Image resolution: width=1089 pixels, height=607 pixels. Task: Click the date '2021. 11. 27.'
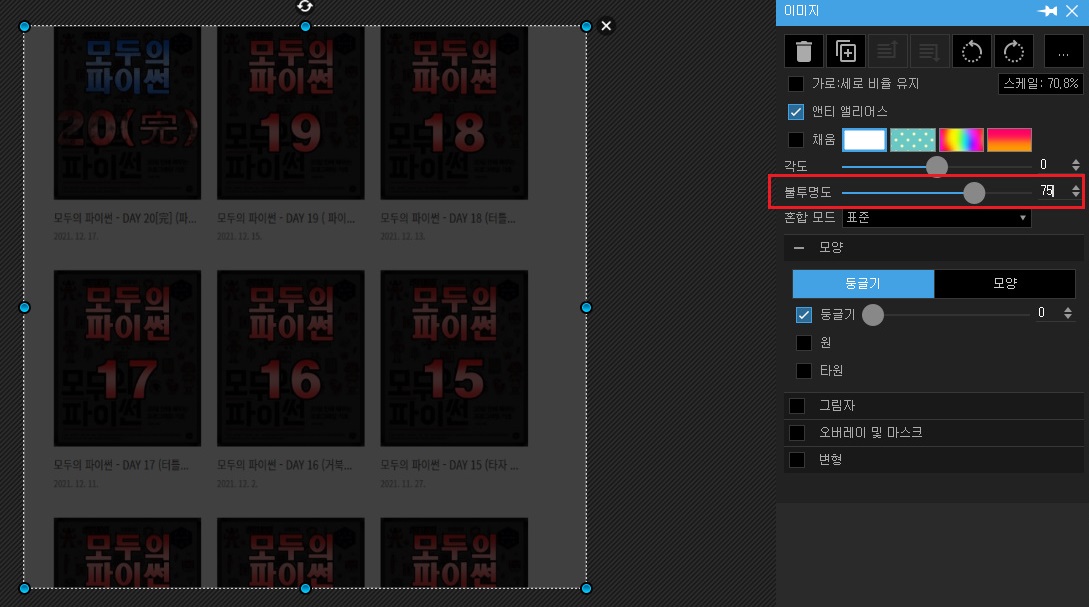[403, 484]
